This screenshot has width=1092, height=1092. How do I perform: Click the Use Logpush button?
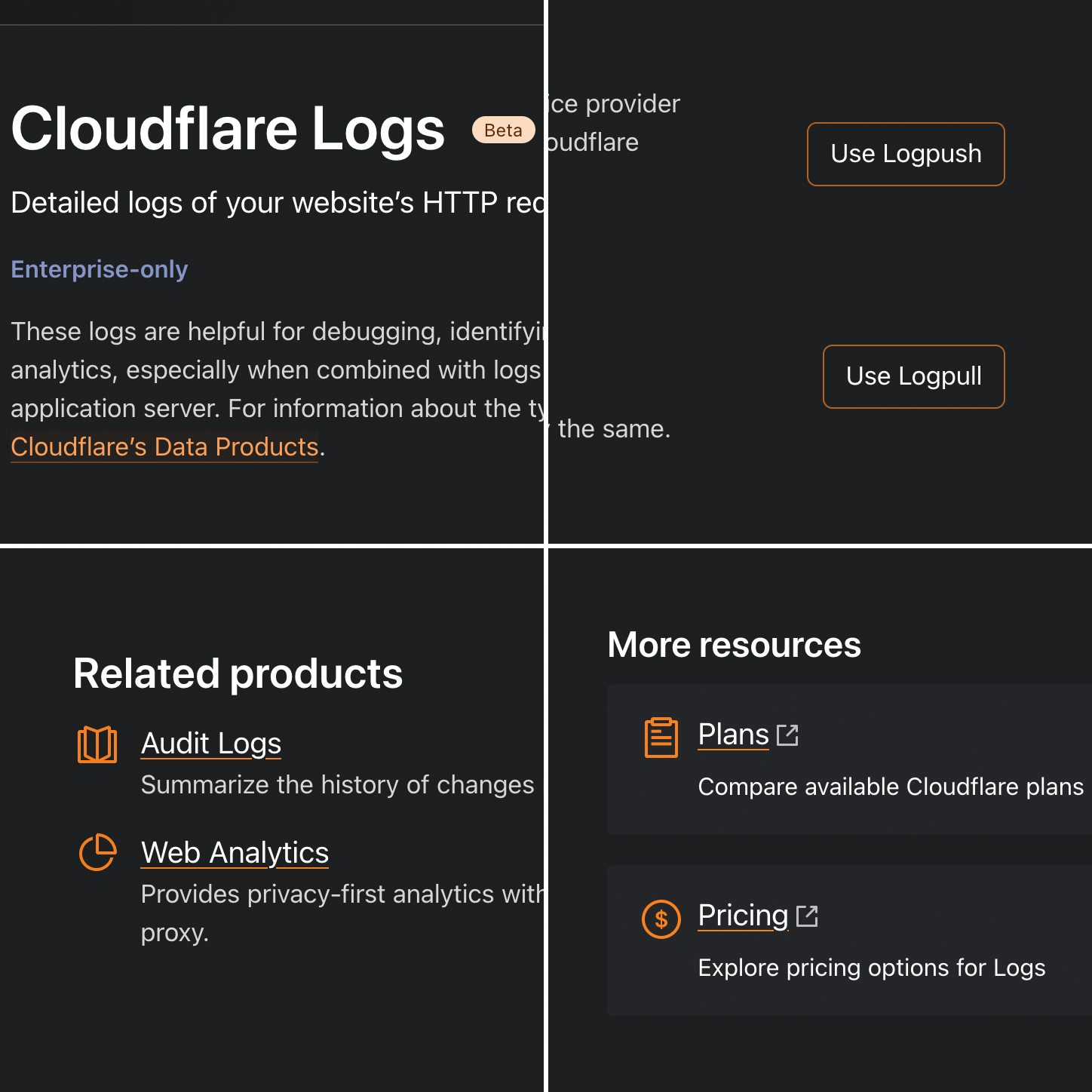click(x=905, y=154)
